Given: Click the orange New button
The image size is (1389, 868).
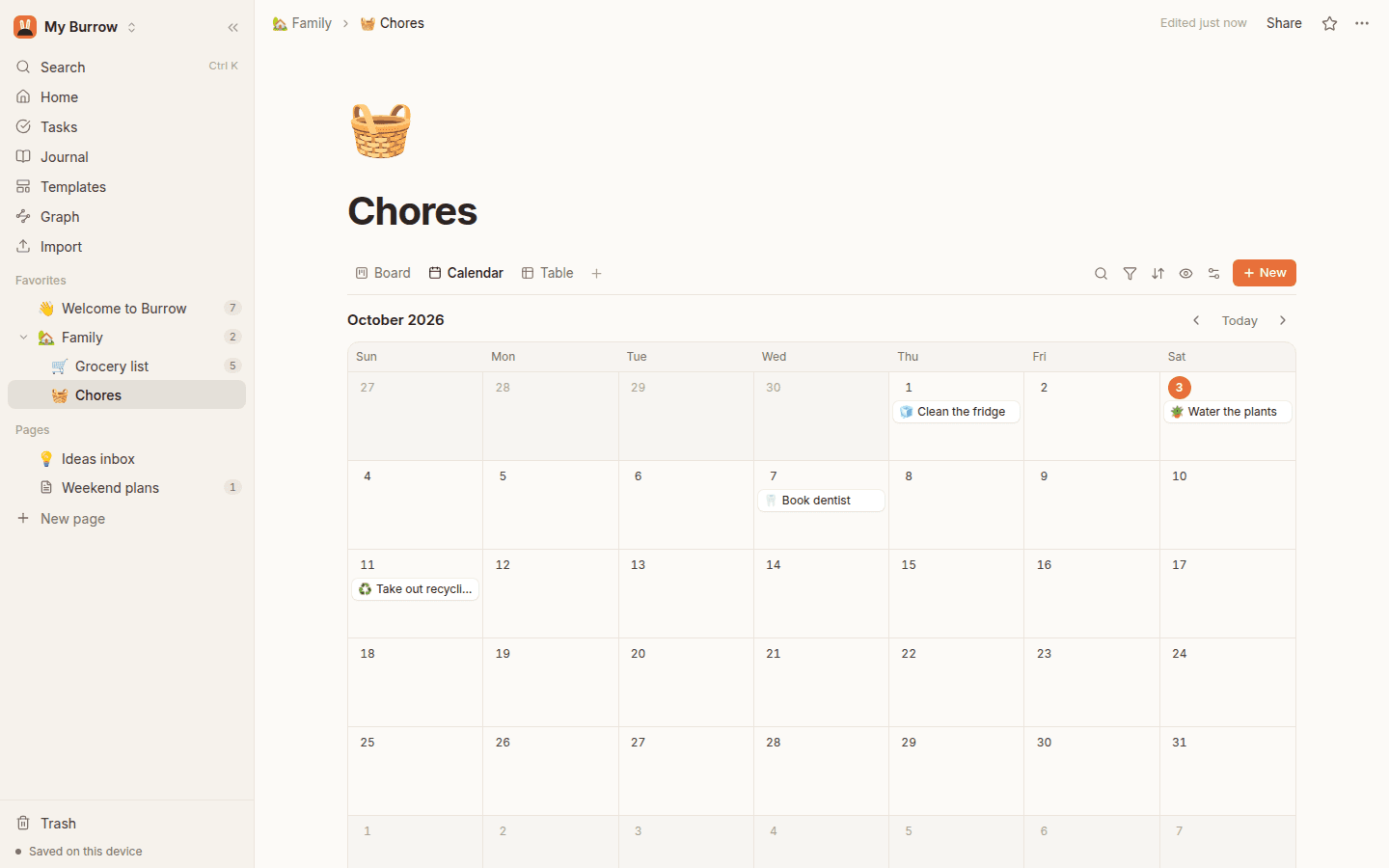Looking at the screenshot, I should (x=1264, y=273).
